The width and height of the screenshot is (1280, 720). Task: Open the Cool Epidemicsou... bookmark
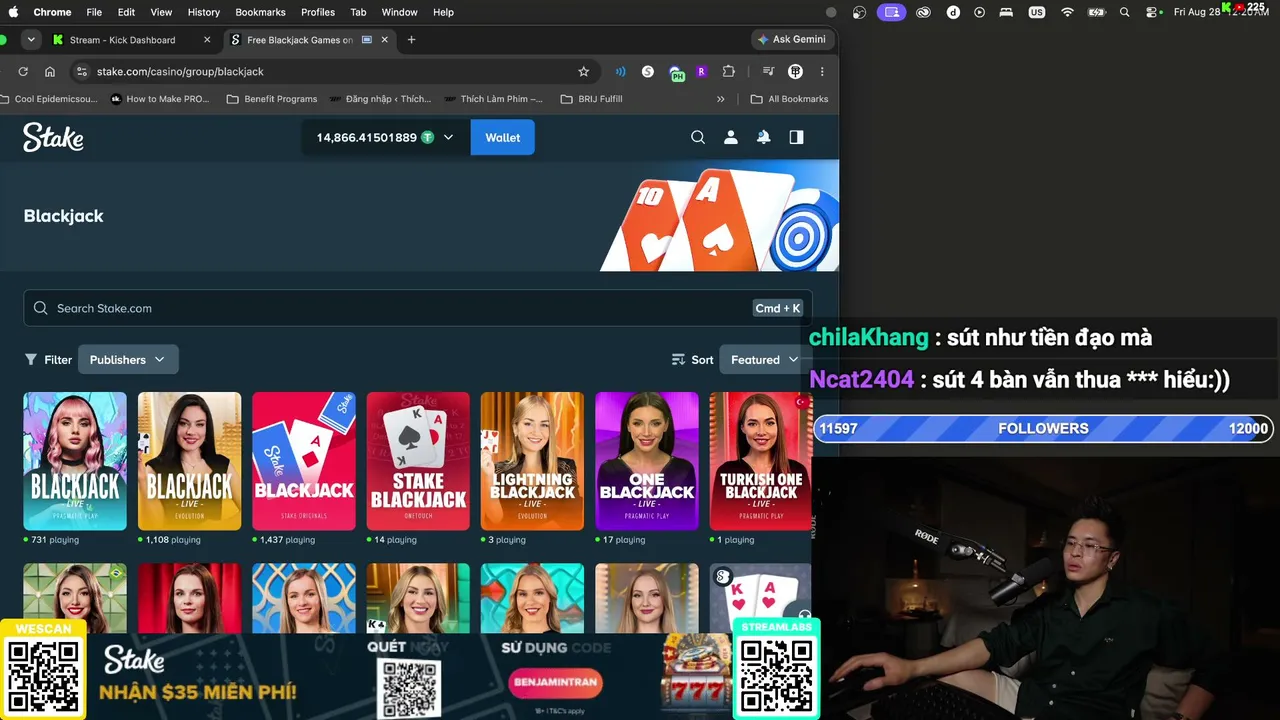click(49, 99)
